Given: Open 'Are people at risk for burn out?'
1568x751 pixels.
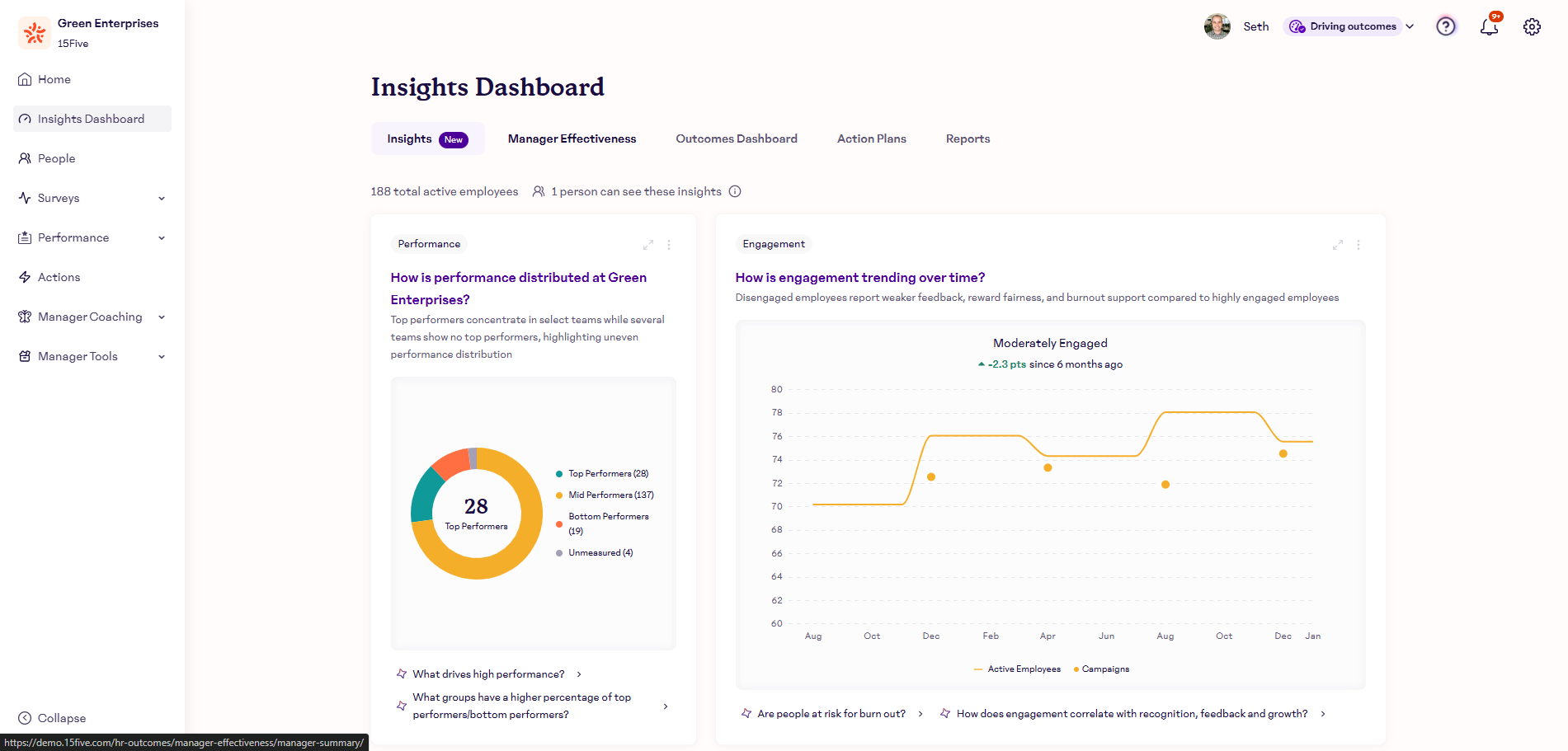Looking at the screenshot, I should 831,714.
